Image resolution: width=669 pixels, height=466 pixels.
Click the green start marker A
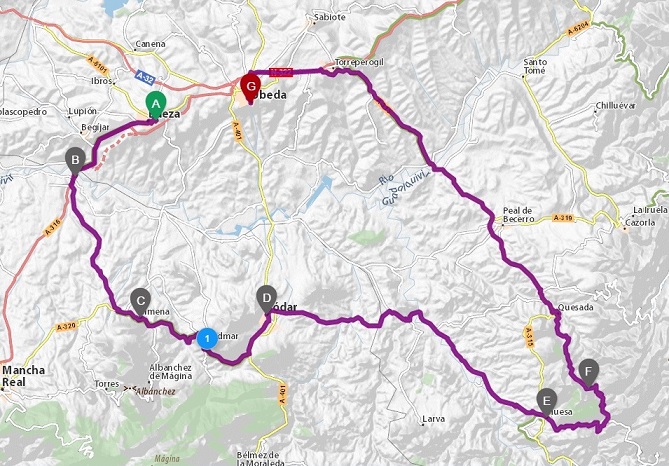156,105
